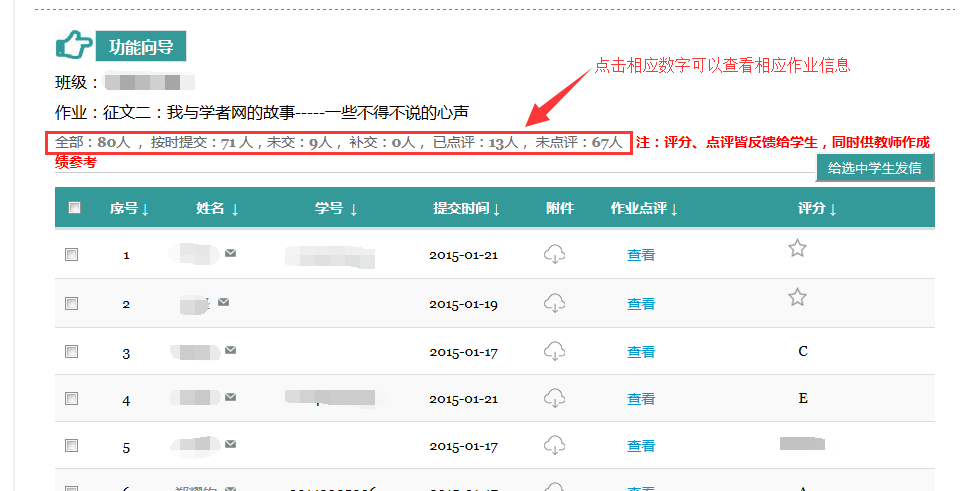Click 给选中学生发信 button
Screen dimensions: 966x491
coord(875,168)
